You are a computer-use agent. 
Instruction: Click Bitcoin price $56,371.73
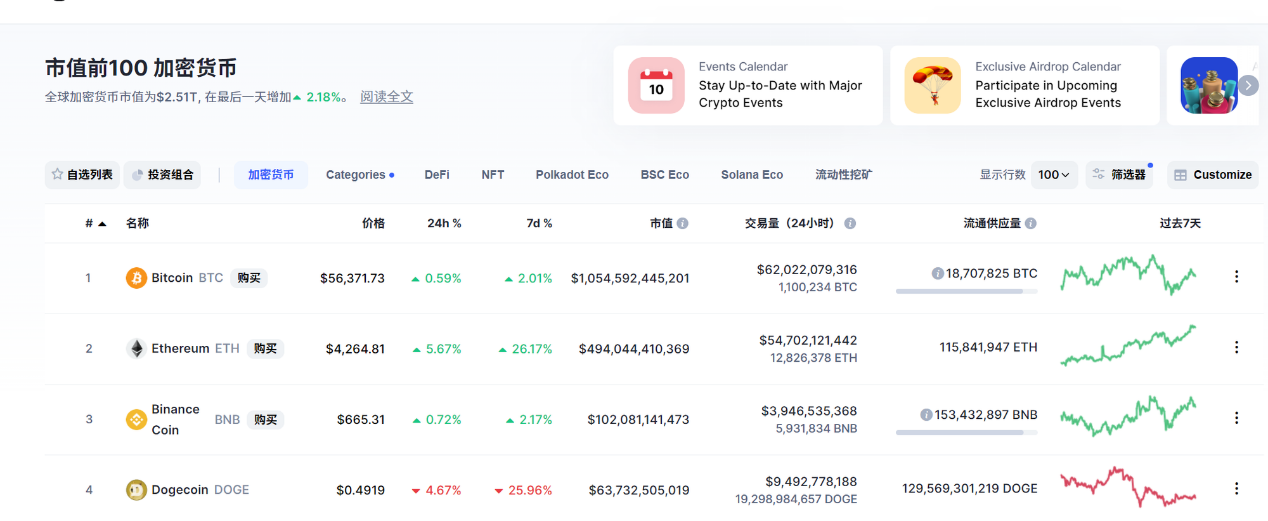click(352, 278)
